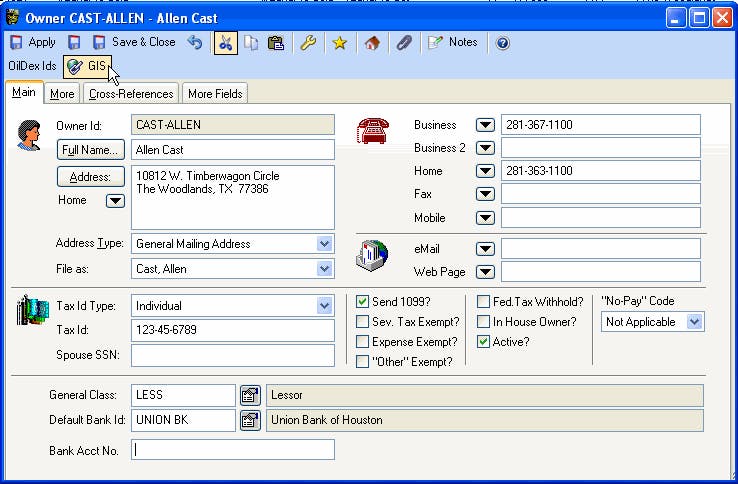This screenshot has width=738, height=484.
Task: Click the scissors cut icon
Action: pos(225,43)
